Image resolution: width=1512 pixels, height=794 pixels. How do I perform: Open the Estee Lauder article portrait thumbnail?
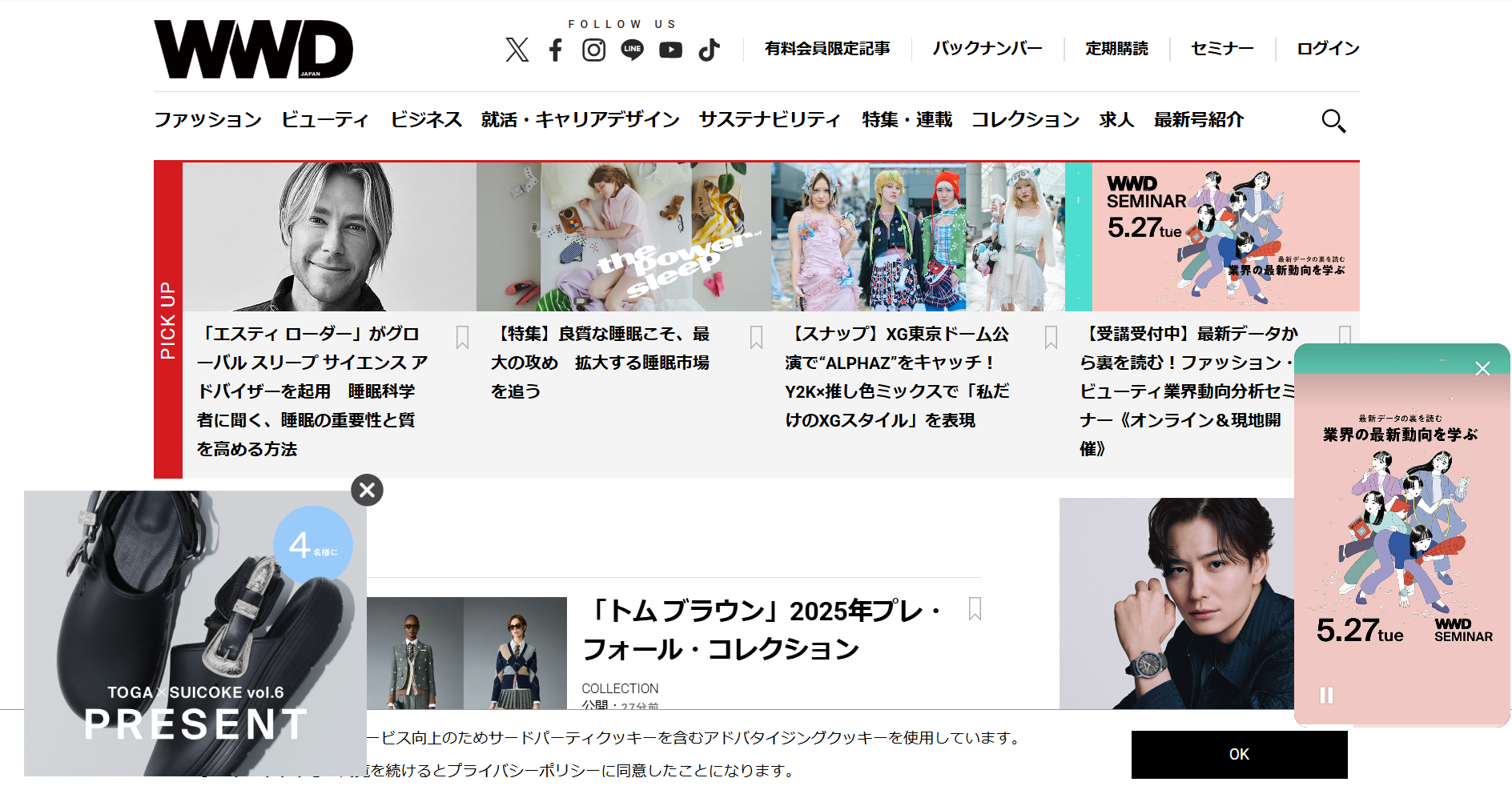point(329,237)
